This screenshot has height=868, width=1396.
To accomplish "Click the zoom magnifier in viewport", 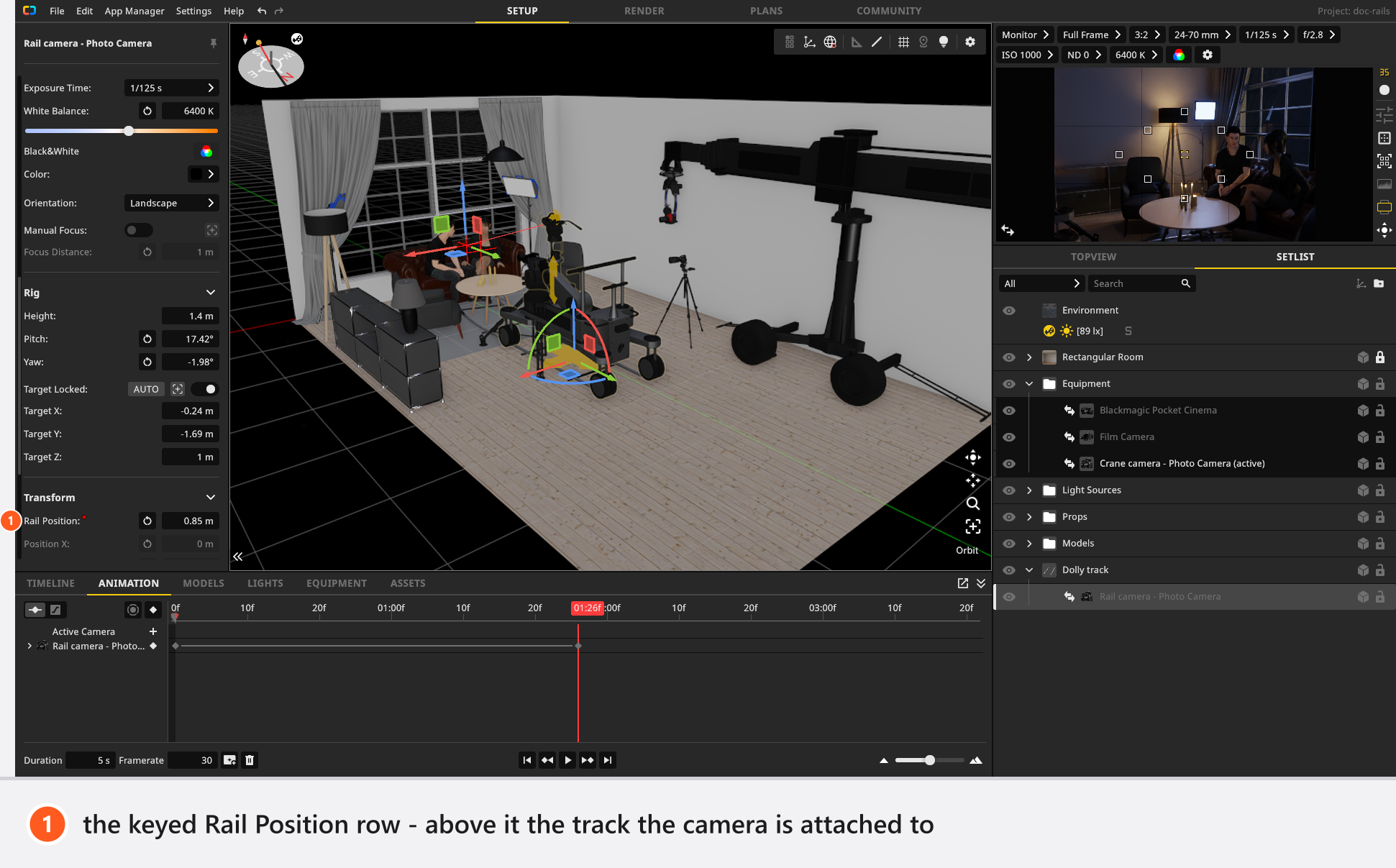I will 973,503.
